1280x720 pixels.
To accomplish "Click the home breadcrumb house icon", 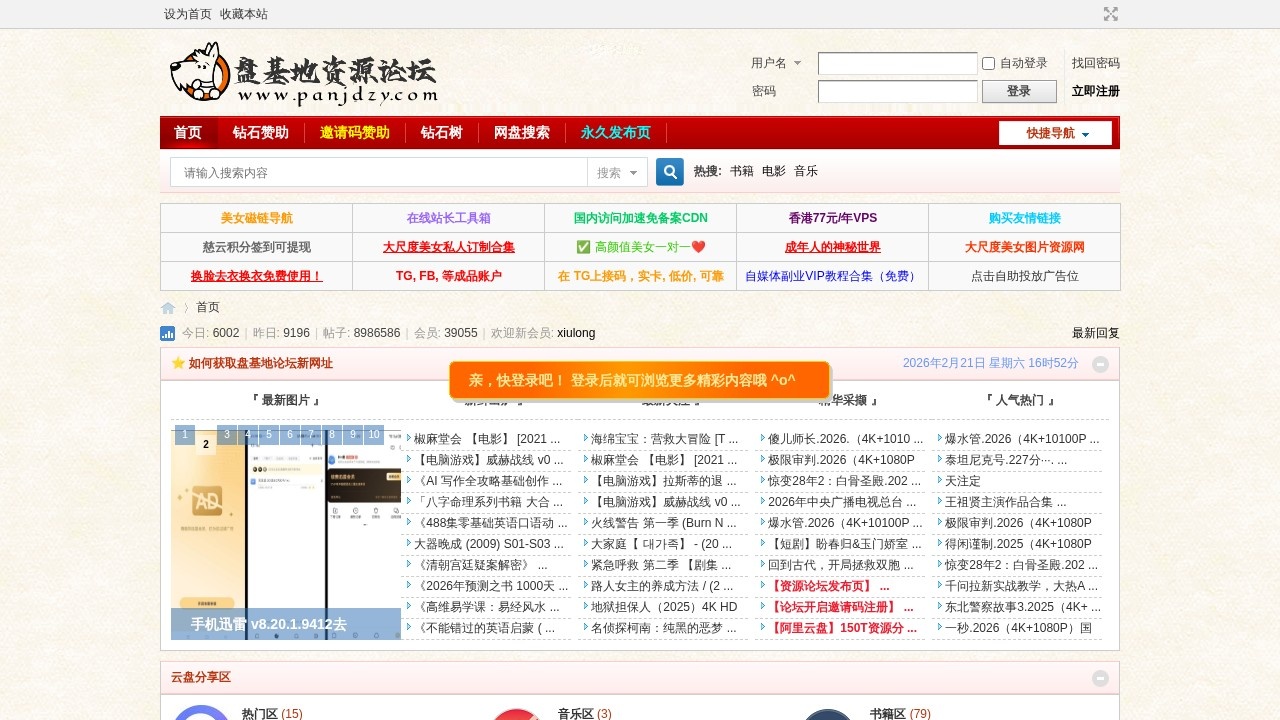I will (x=167, y=307).
